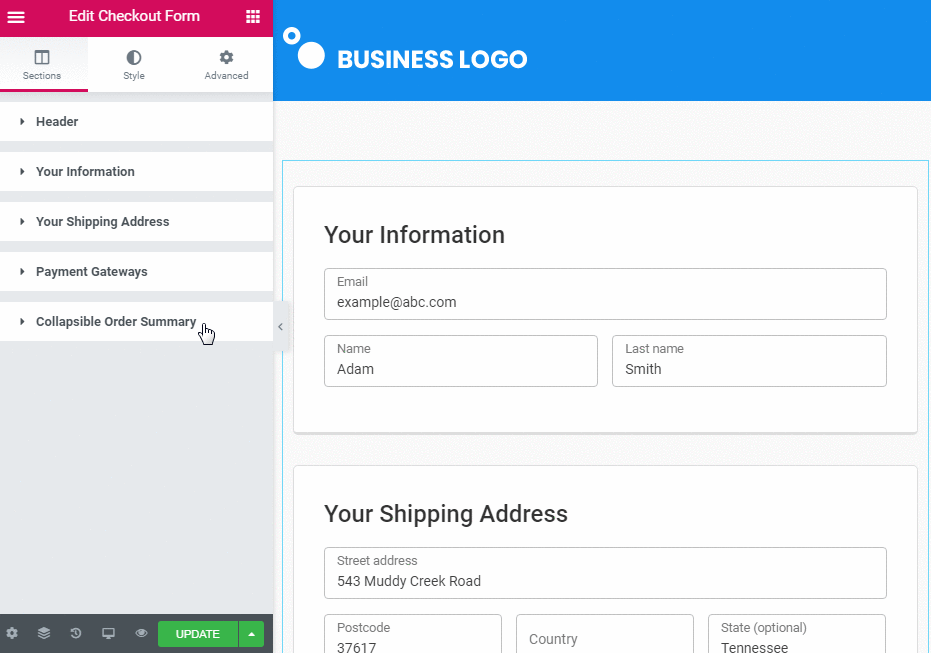The height and width of the screenshot is (653, 931).
Task: Click the State (optional) field
Action: (x=797, y=634)
